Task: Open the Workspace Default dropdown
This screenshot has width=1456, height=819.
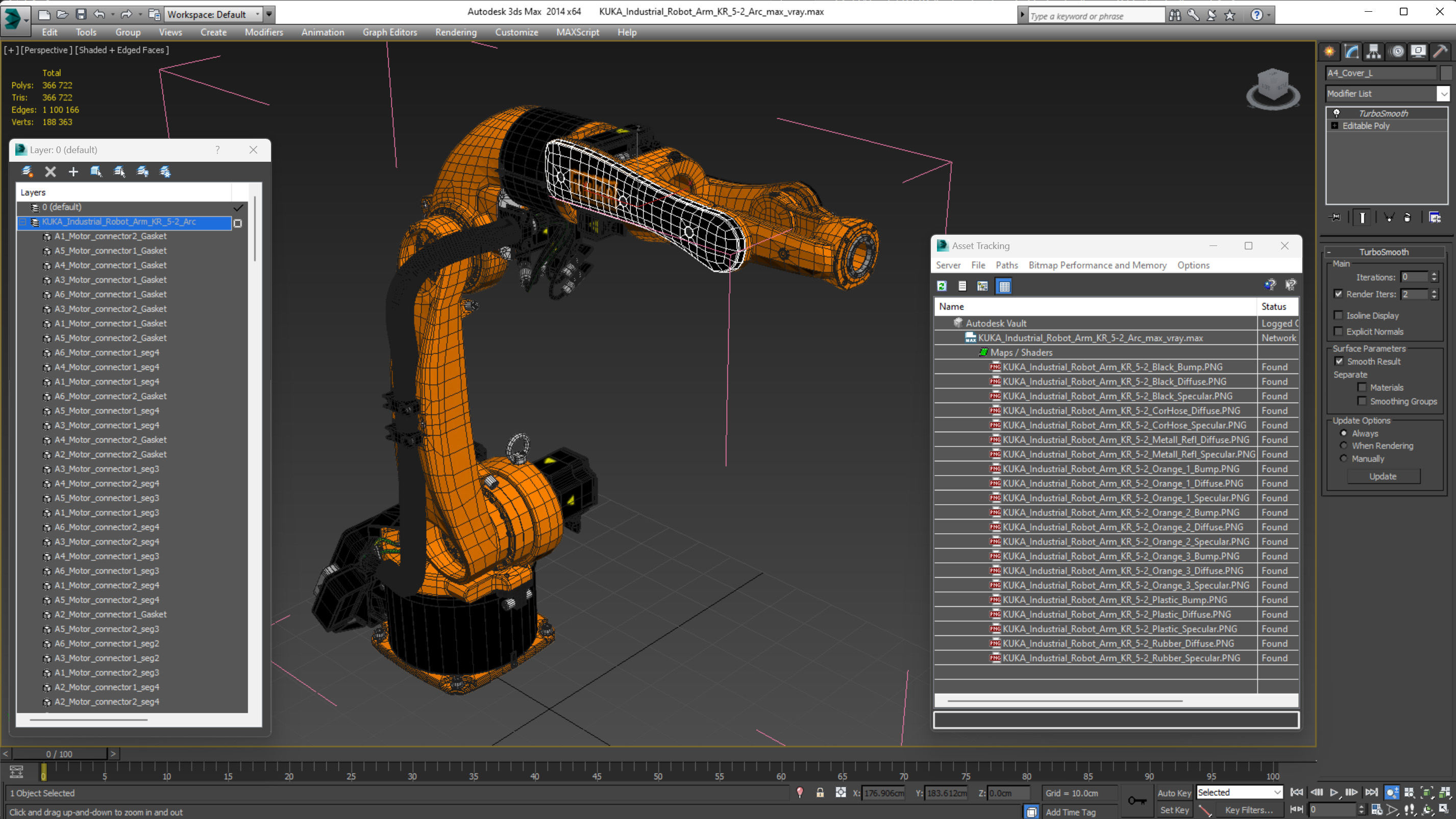Action: tap(214, 14)
